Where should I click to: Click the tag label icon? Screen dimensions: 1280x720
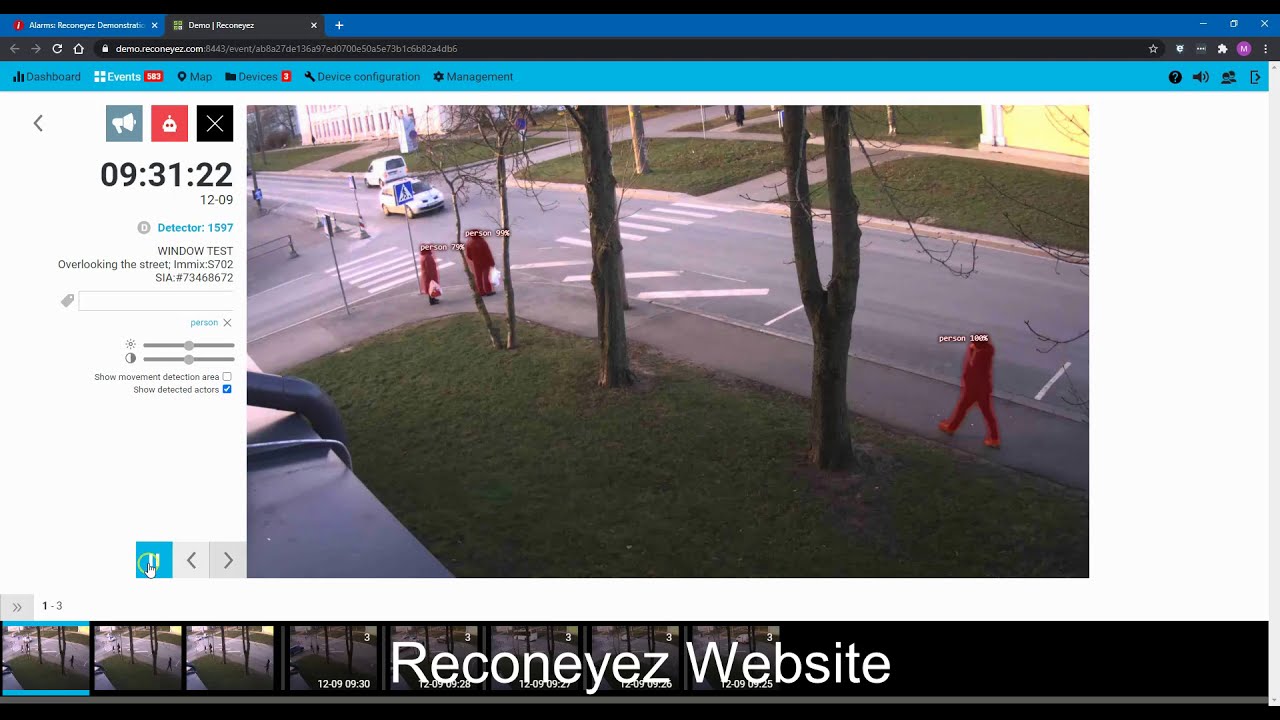pyautogui.click(x=67, y=300)
